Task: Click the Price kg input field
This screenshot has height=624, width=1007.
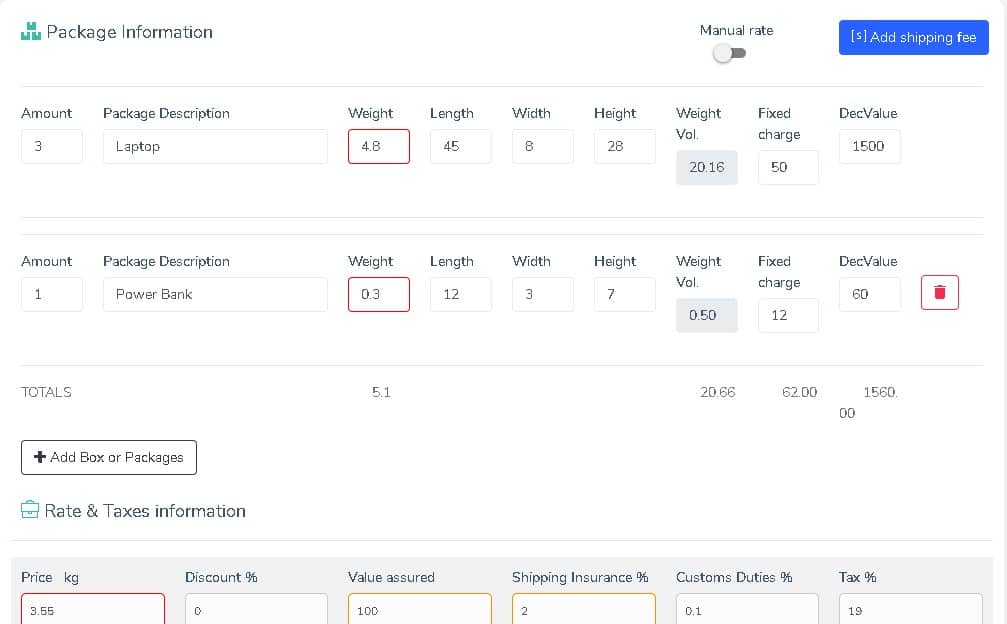Action: [93, 609]
